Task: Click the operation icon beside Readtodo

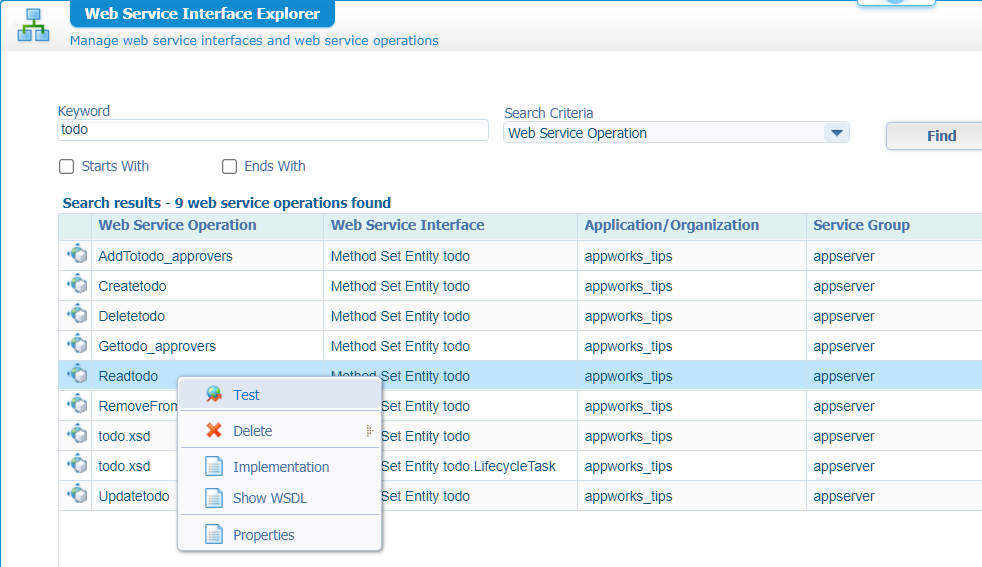Action: (x=77, y=375)
